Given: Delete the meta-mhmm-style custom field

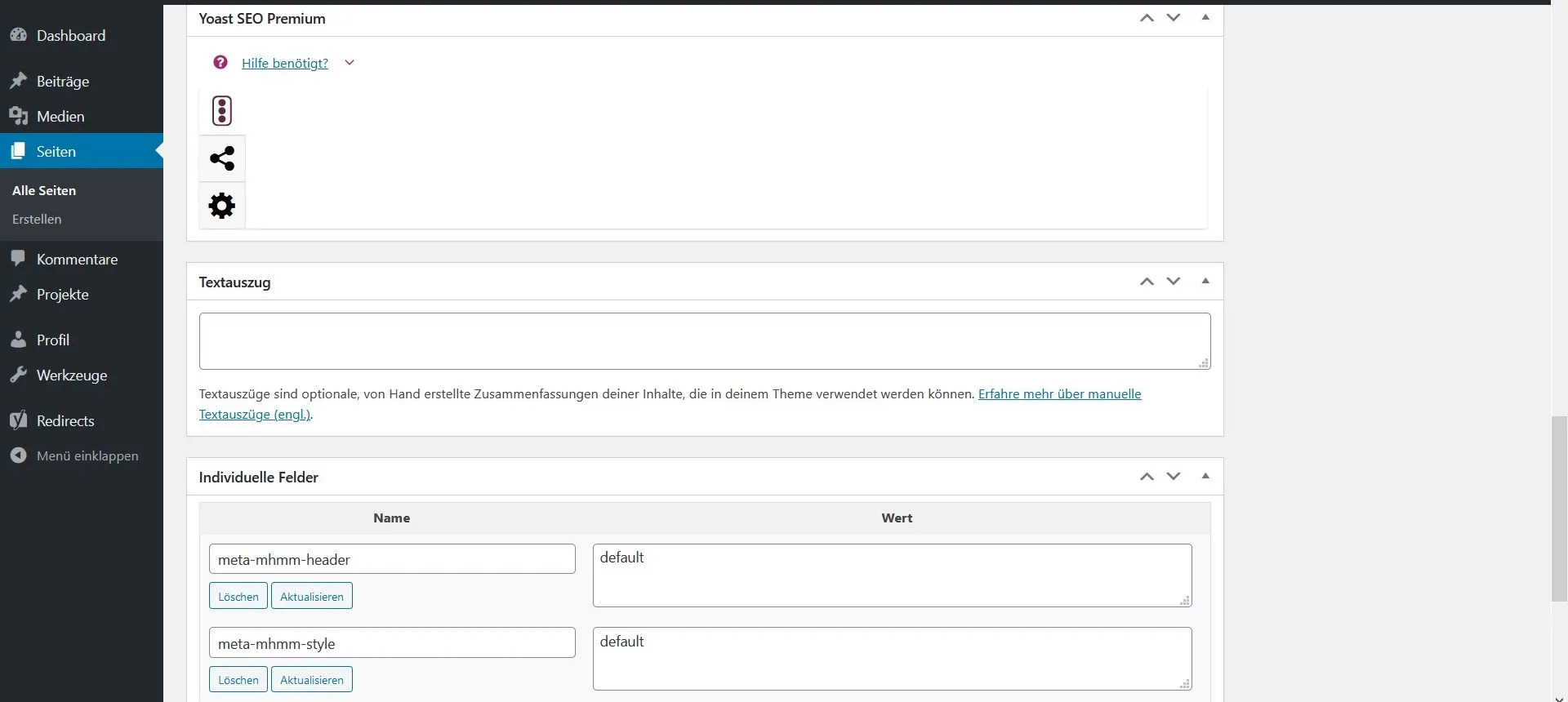Looking at the screenshot, I should (x=238, y=679).
